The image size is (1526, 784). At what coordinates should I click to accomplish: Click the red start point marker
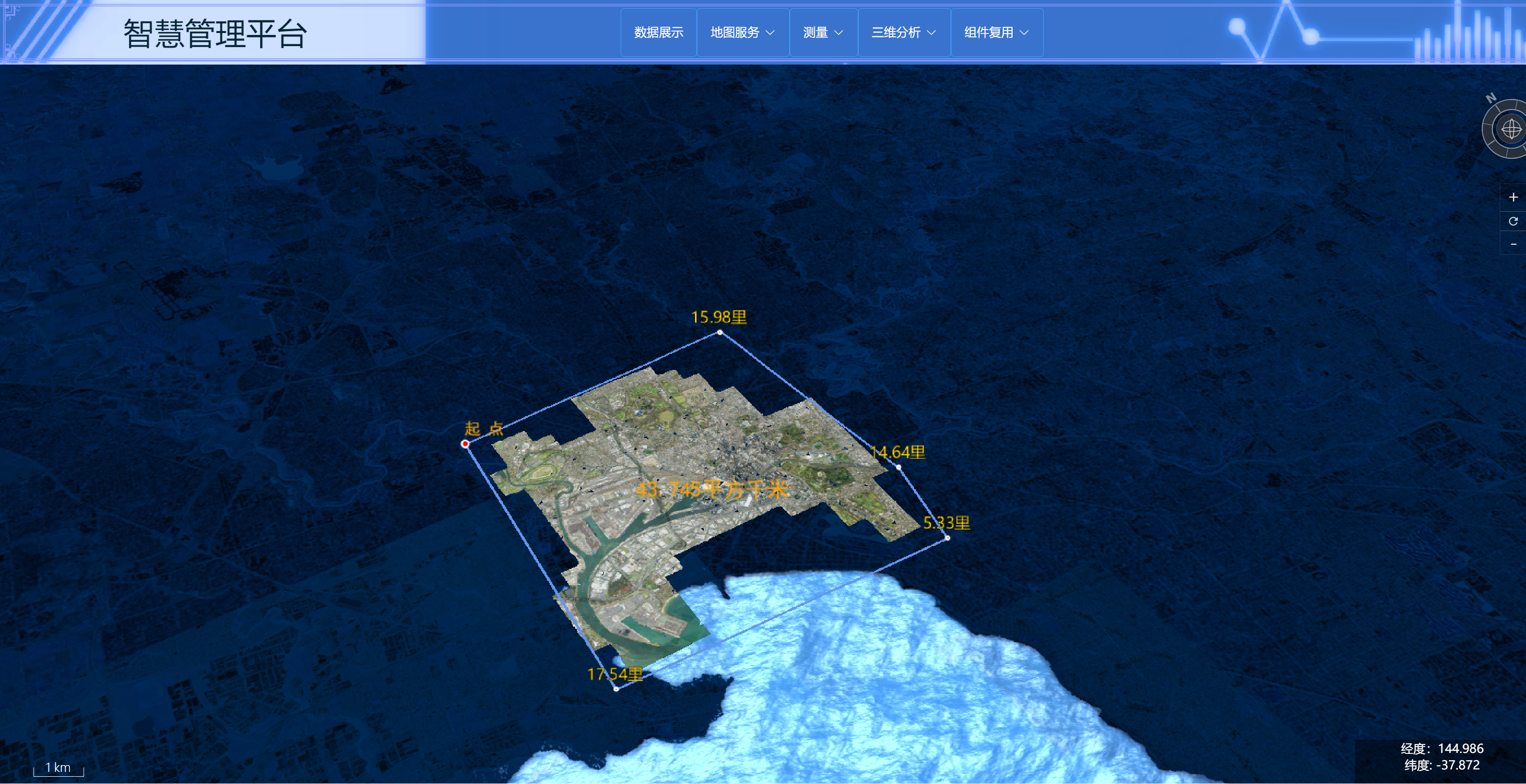[x=465, y=444]
